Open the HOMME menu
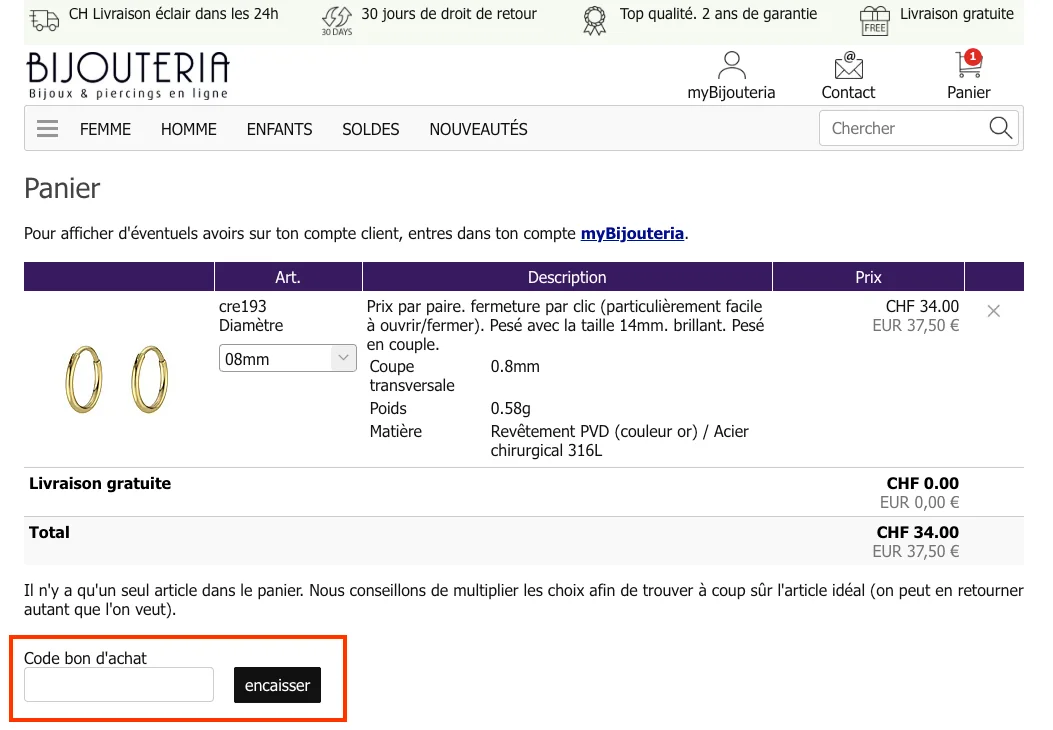Viewport: 1053px width, 730px height. point(189,129)
